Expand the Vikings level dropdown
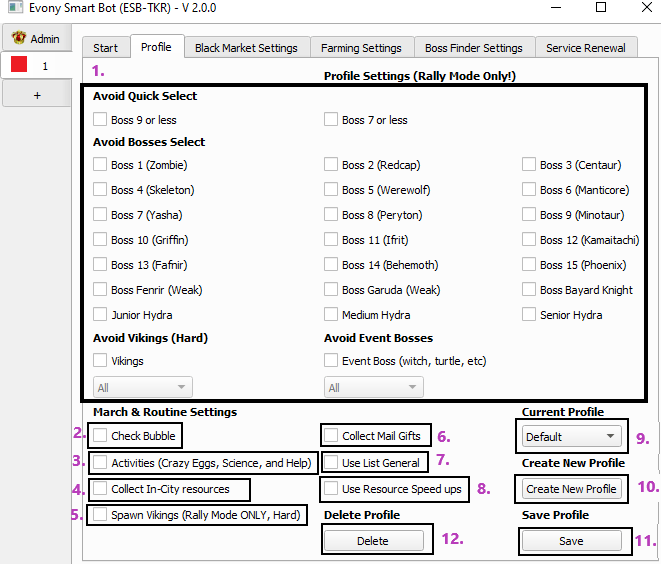Screen dimensions: 661x564 tap(143, 388)
